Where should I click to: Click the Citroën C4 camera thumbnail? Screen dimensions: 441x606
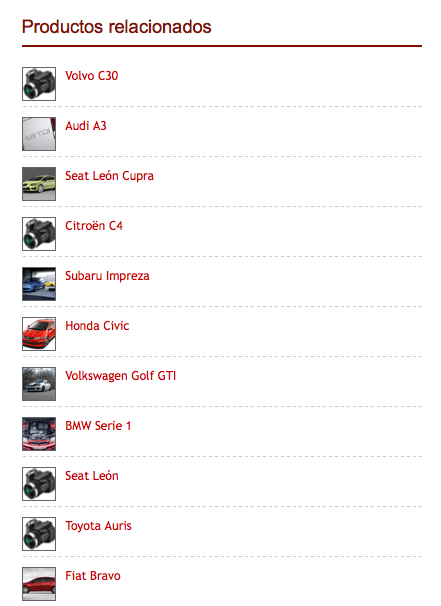[x=39, y=234]
